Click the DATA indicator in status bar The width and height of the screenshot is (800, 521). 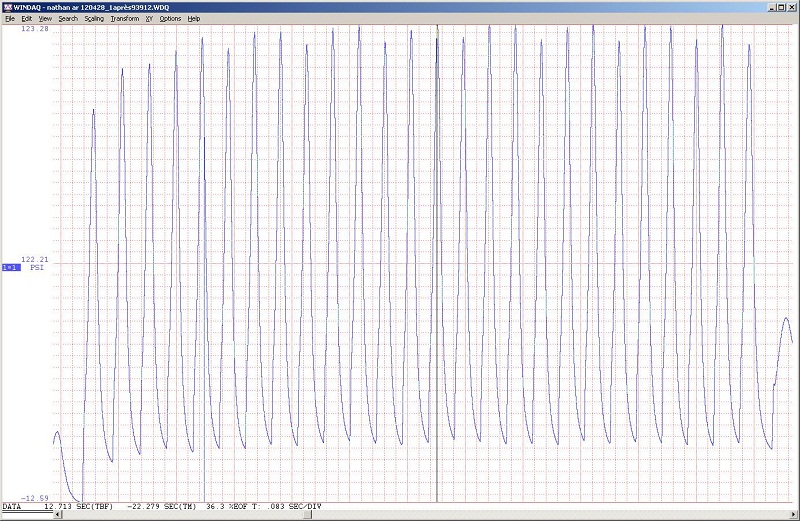(11, 507)
